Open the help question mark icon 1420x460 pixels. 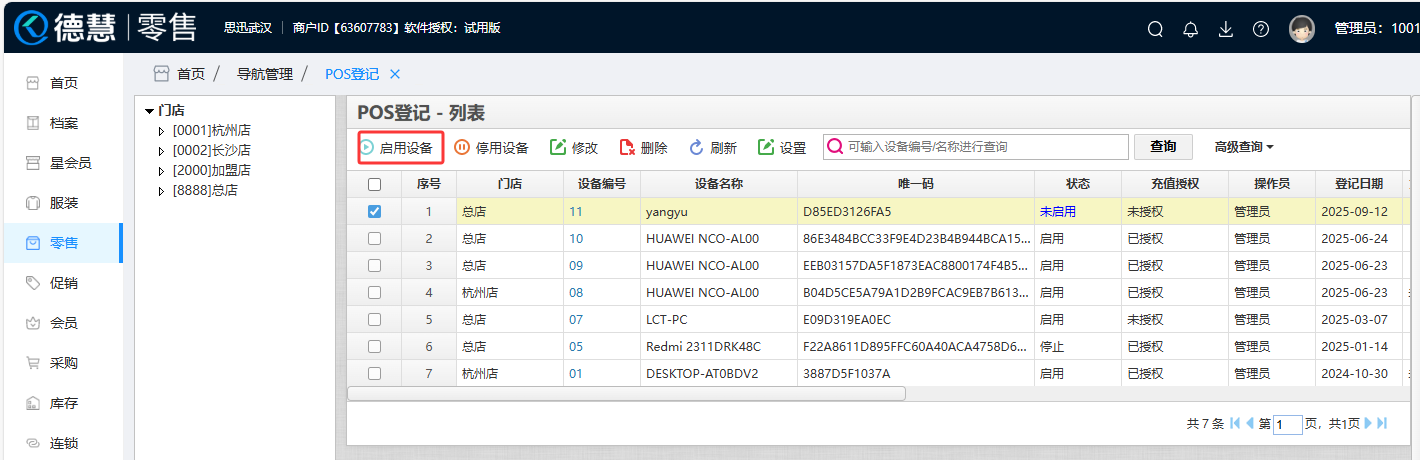(x=1261, y=29)
